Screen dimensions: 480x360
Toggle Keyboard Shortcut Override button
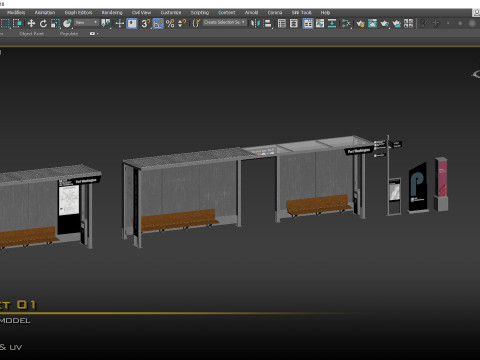[x=132, y=23]
